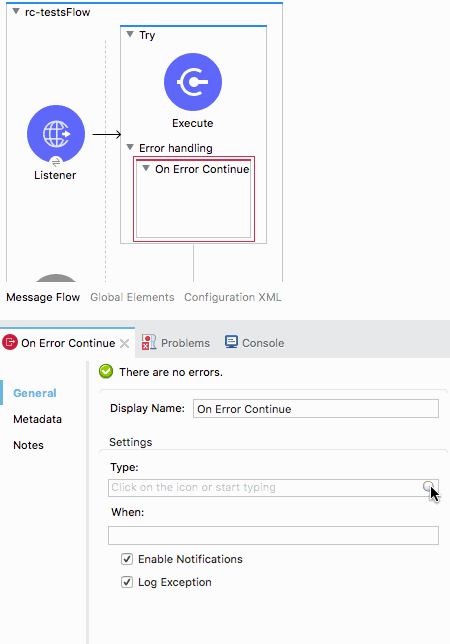Select the Listener globe icon

point(56,134)
